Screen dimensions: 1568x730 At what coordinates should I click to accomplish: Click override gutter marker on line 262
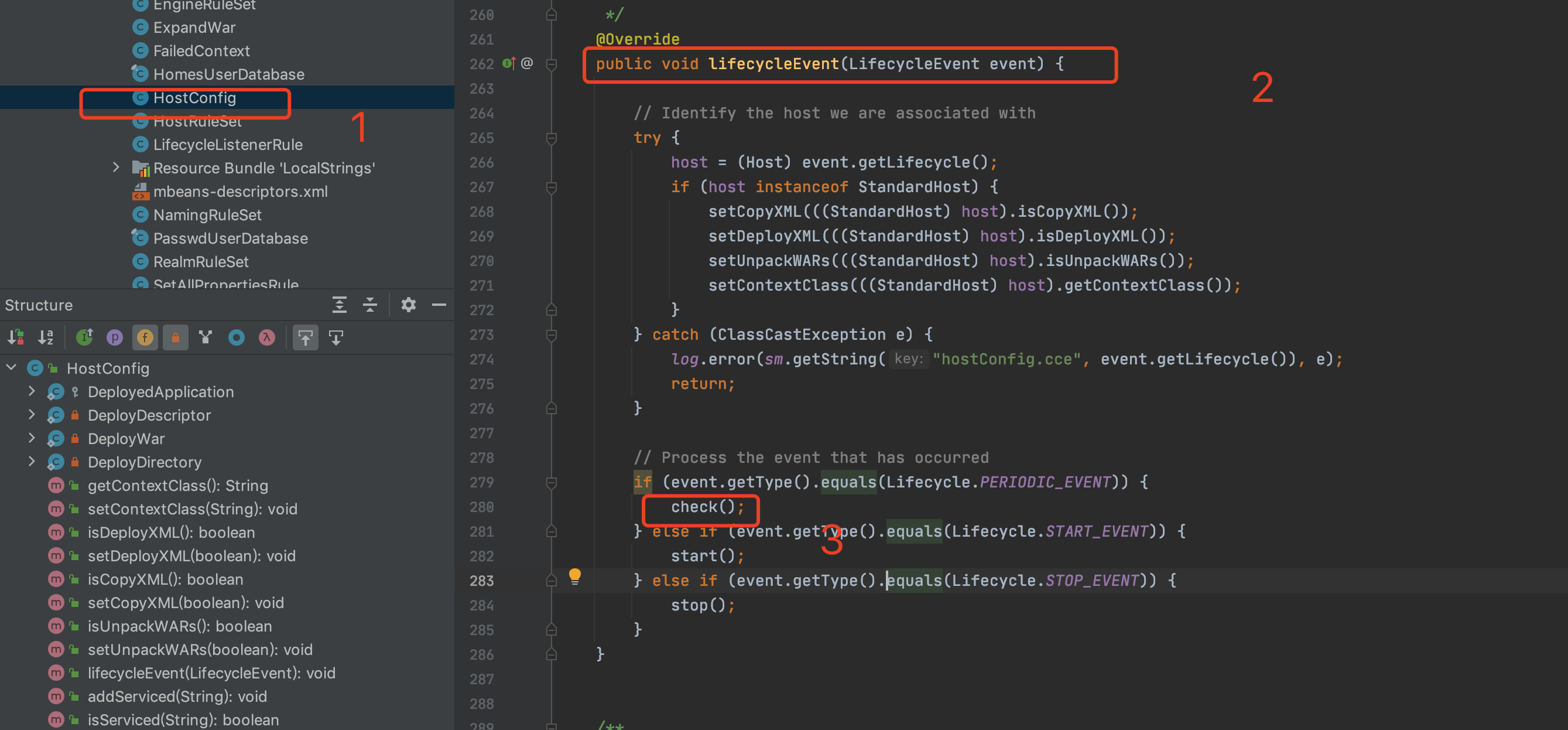click(508, 63)
